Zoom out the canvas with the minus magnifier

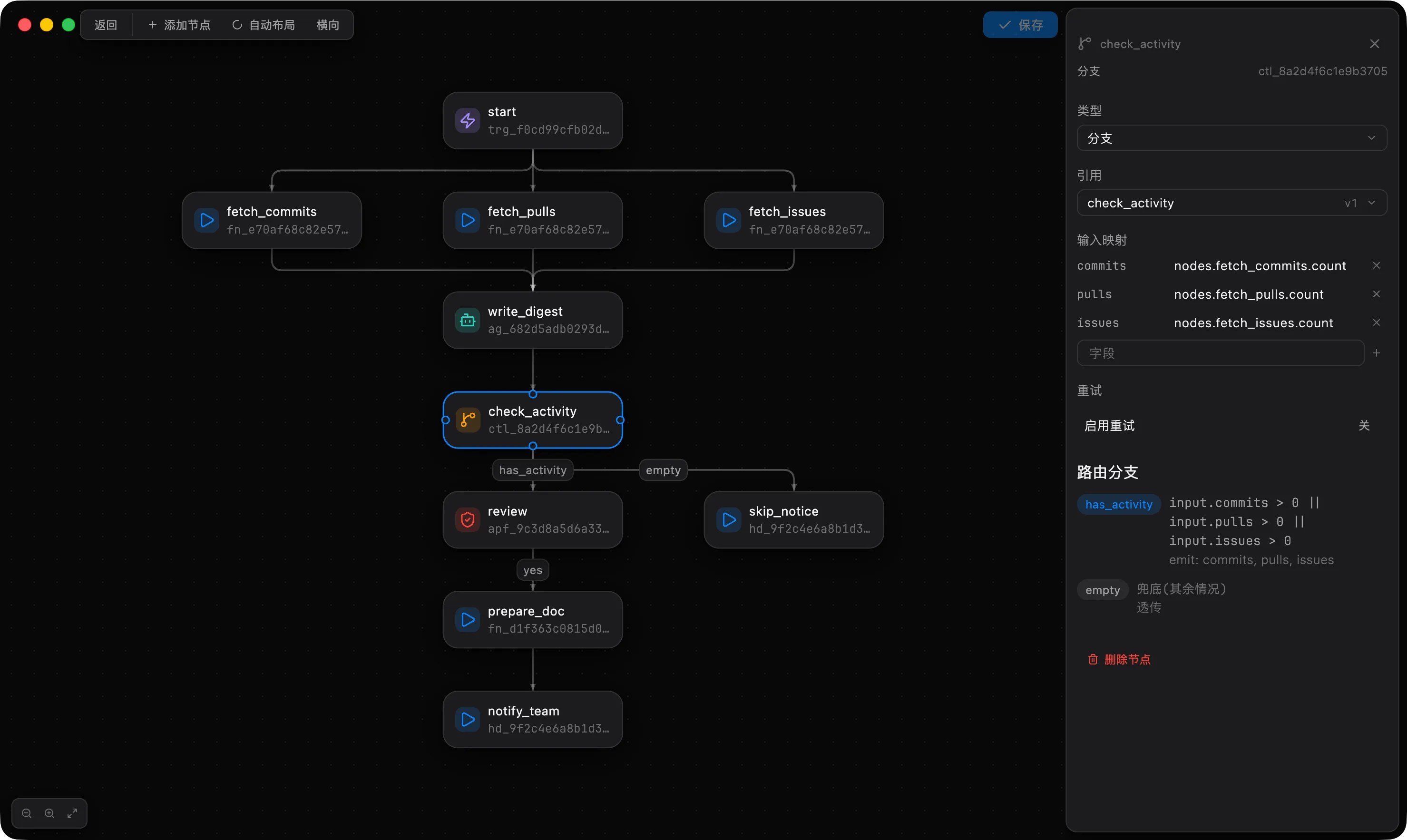coord(27,813)
